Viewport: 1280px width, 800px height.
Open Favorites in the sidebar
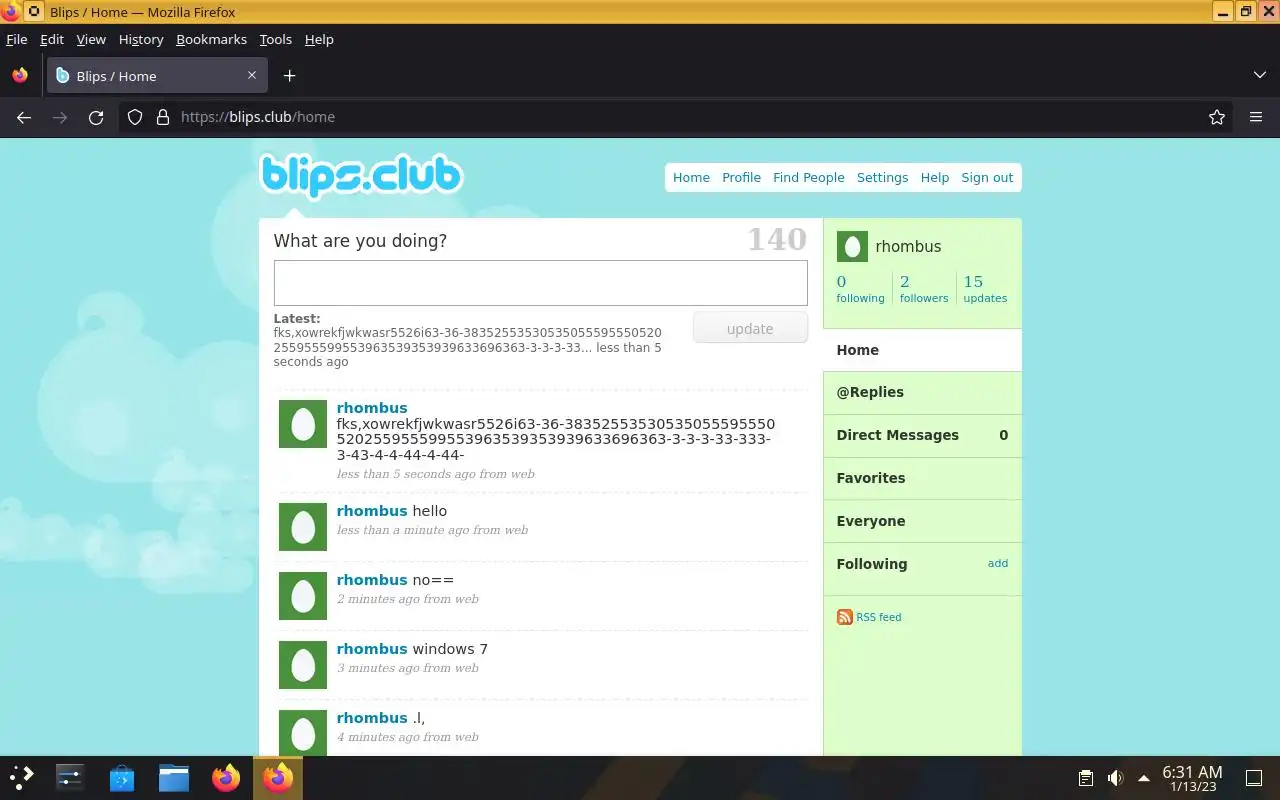pos(922,478)
